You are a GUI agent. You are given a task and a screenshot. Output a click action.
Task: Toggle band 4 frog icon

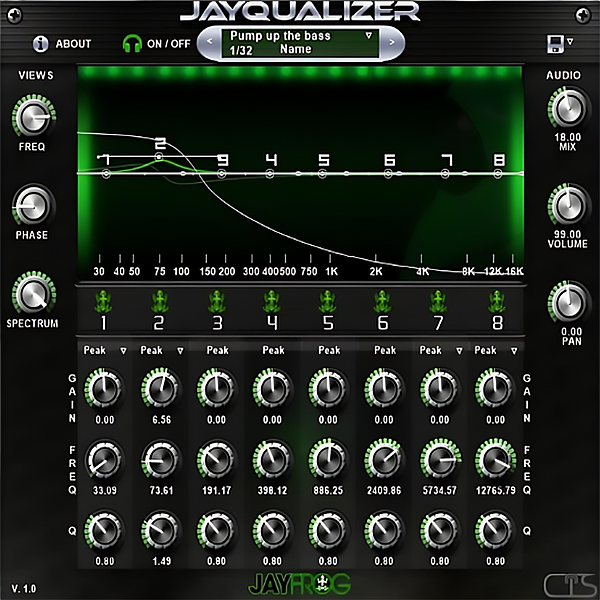click(x=272, y=302)
